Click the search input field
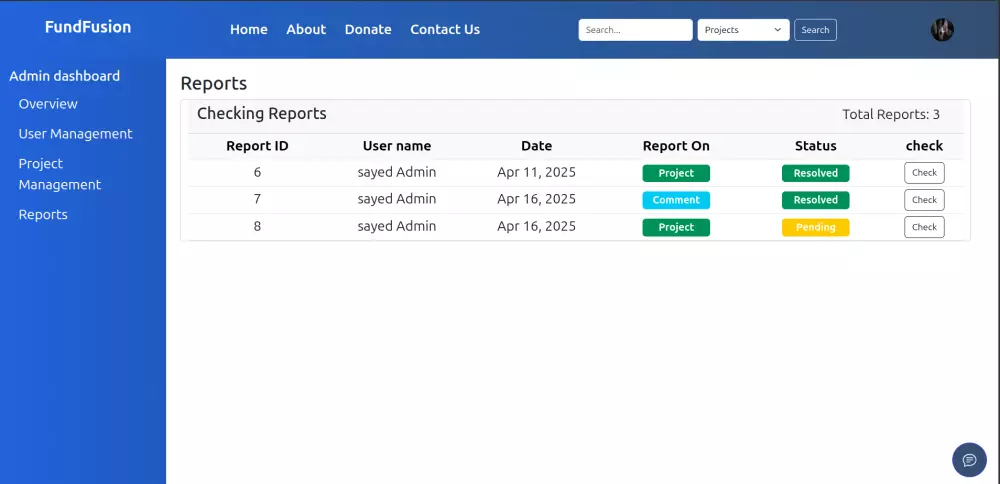This screenshot has height=484, width=1000. tap(635, 30)
